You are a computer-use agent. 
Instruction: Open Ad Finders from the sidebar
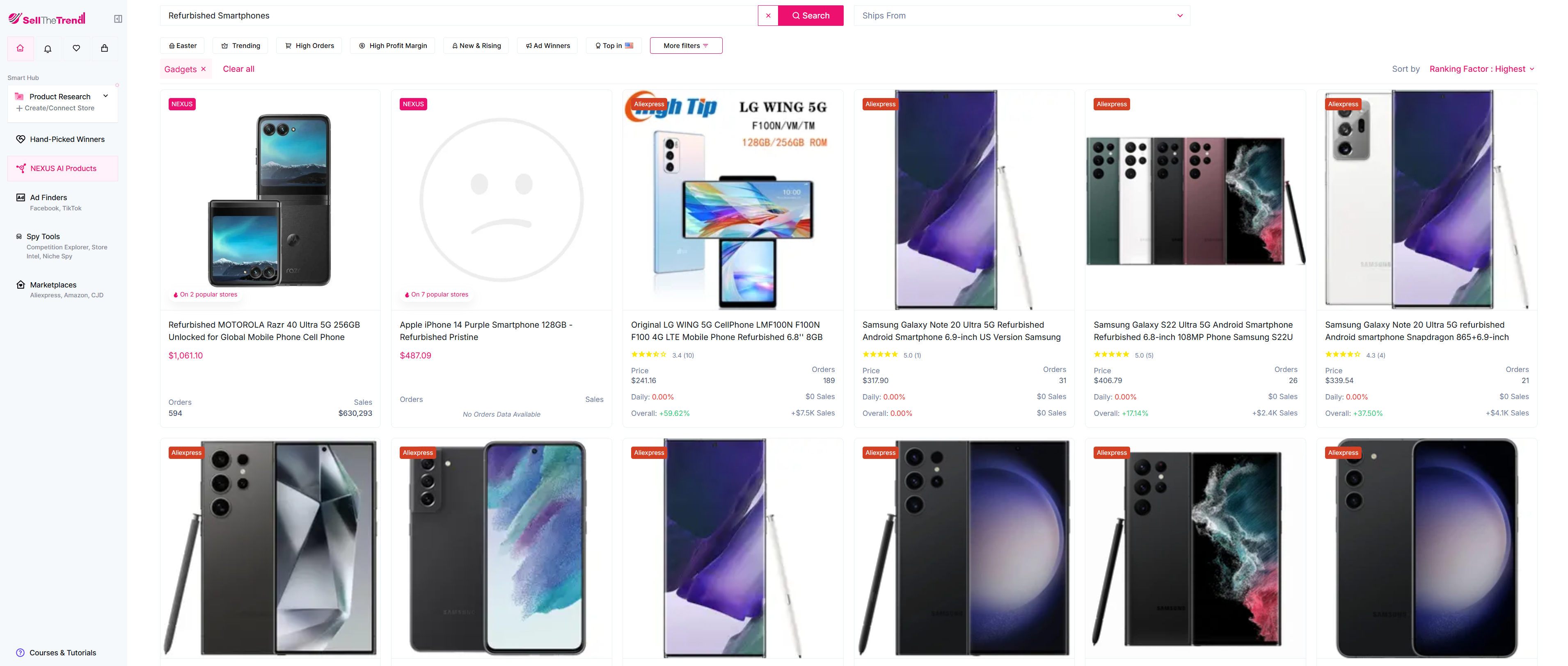pyautogui.click(x=48, y=197)
